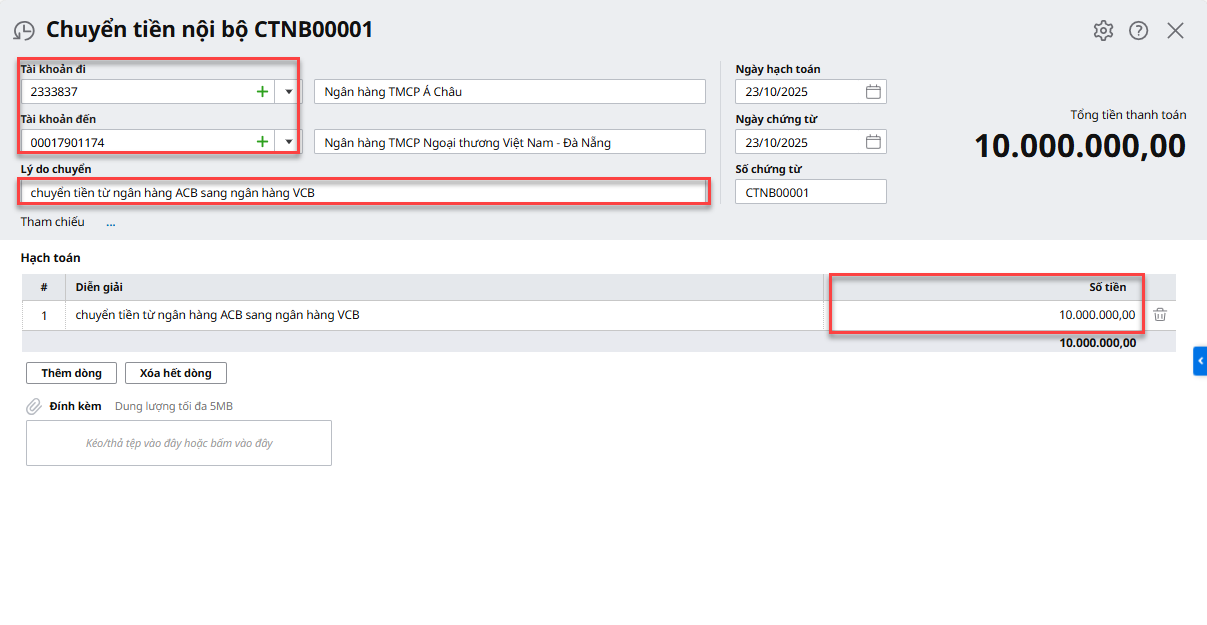This screenshot has width=1207, height=625.
Task: Click the Xóa hết dòng button
Action: point(176,373)
